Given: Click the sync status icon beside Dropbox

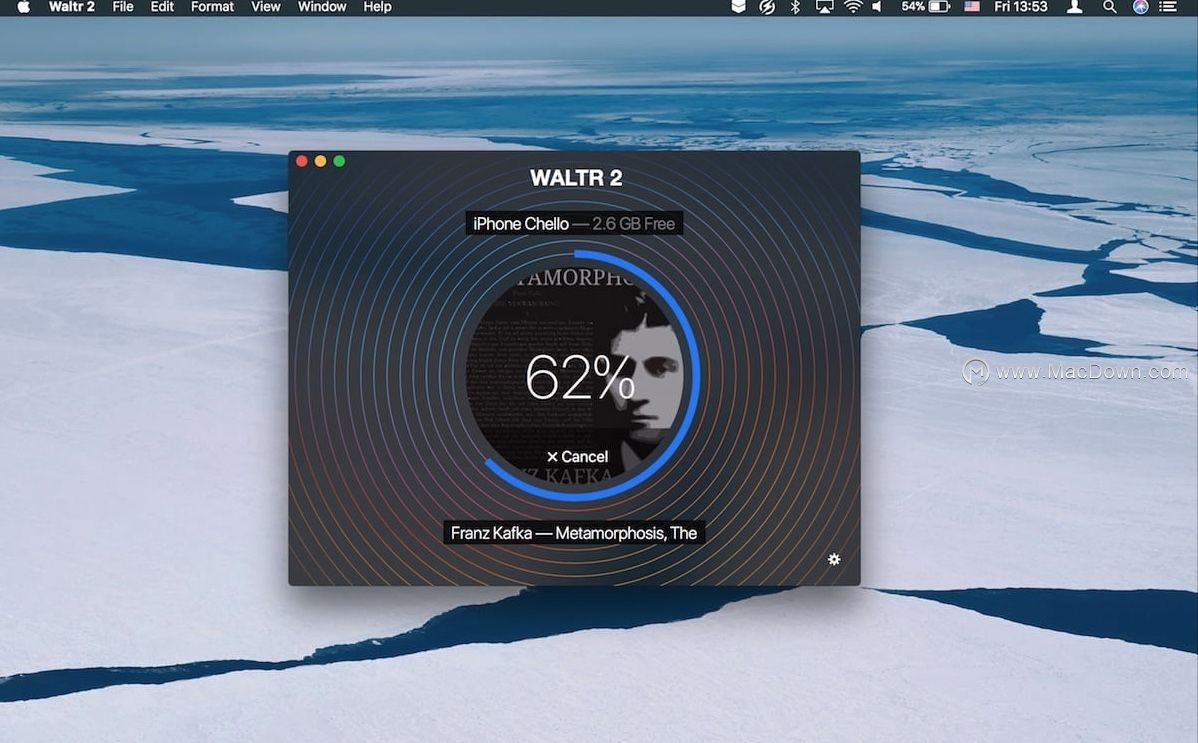Looking at the screenshot, I should pyautogui.click(x=766, y=7).
